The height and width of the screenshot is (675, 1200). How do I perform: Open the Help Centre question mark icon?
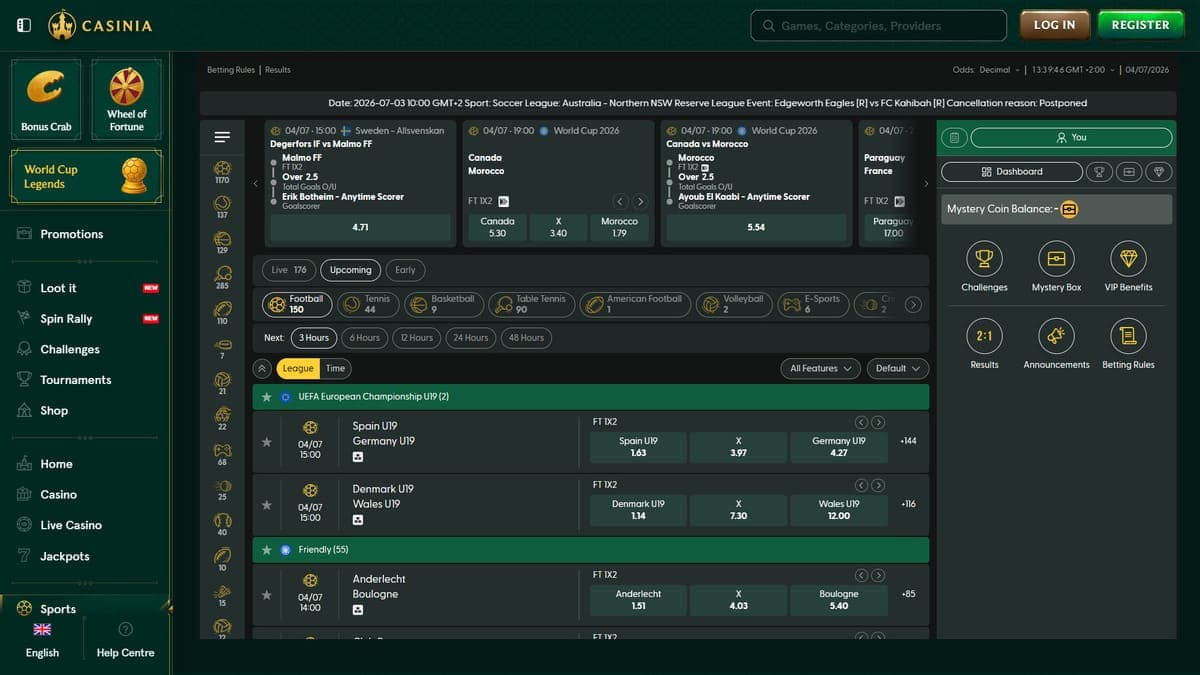(125, 629)
